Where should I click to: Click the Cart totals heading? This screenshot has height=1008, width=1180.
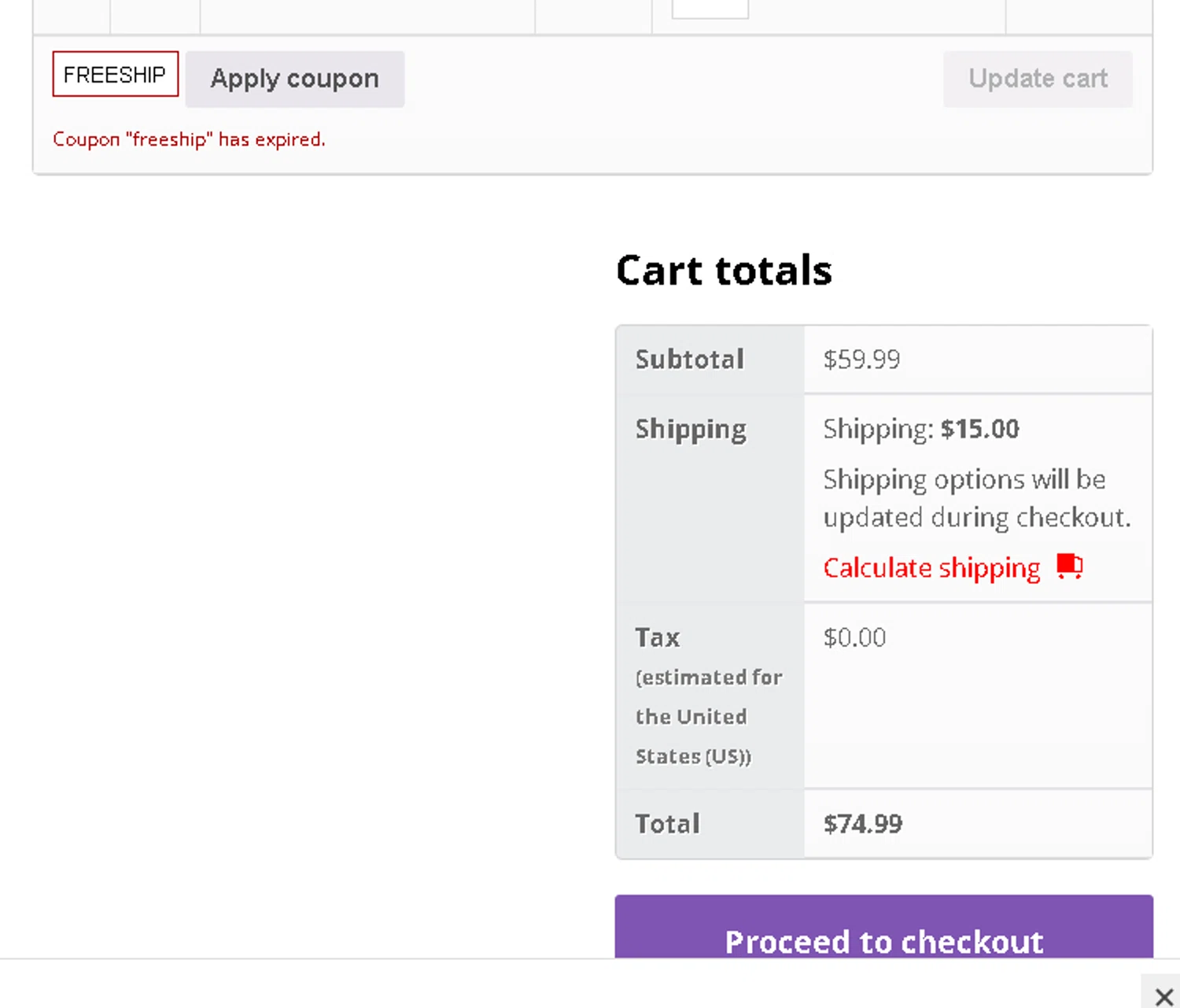(724, 271)
